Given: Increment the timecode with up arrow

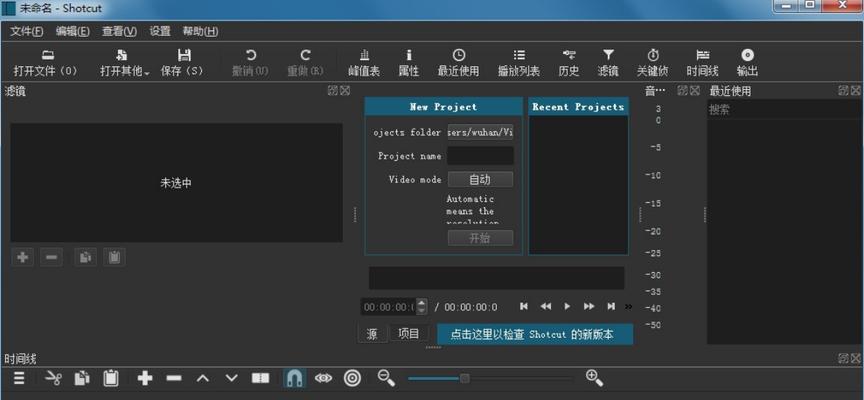Looking at the screenshot, I should [422, 302].
